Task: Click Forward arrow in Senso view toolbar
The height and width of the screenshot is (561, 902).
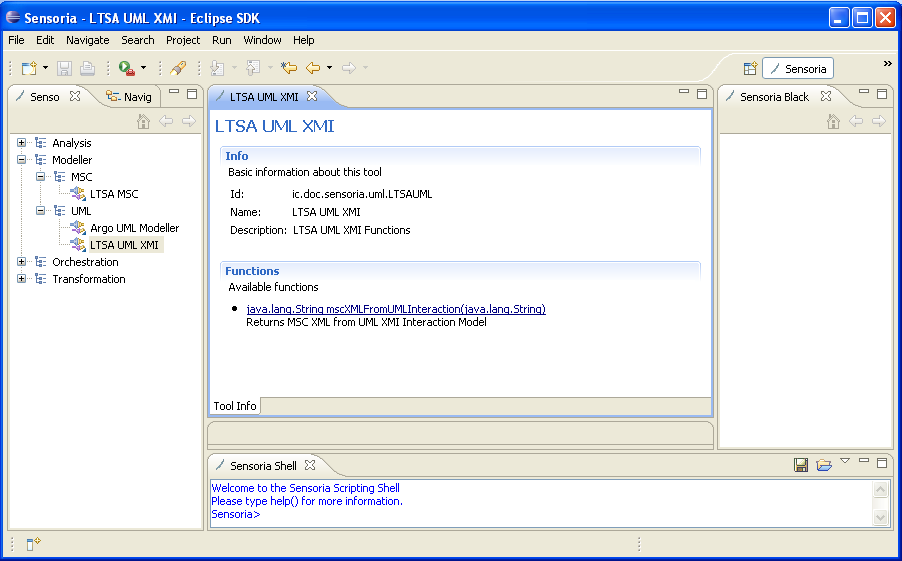Action: coord(189,121)
